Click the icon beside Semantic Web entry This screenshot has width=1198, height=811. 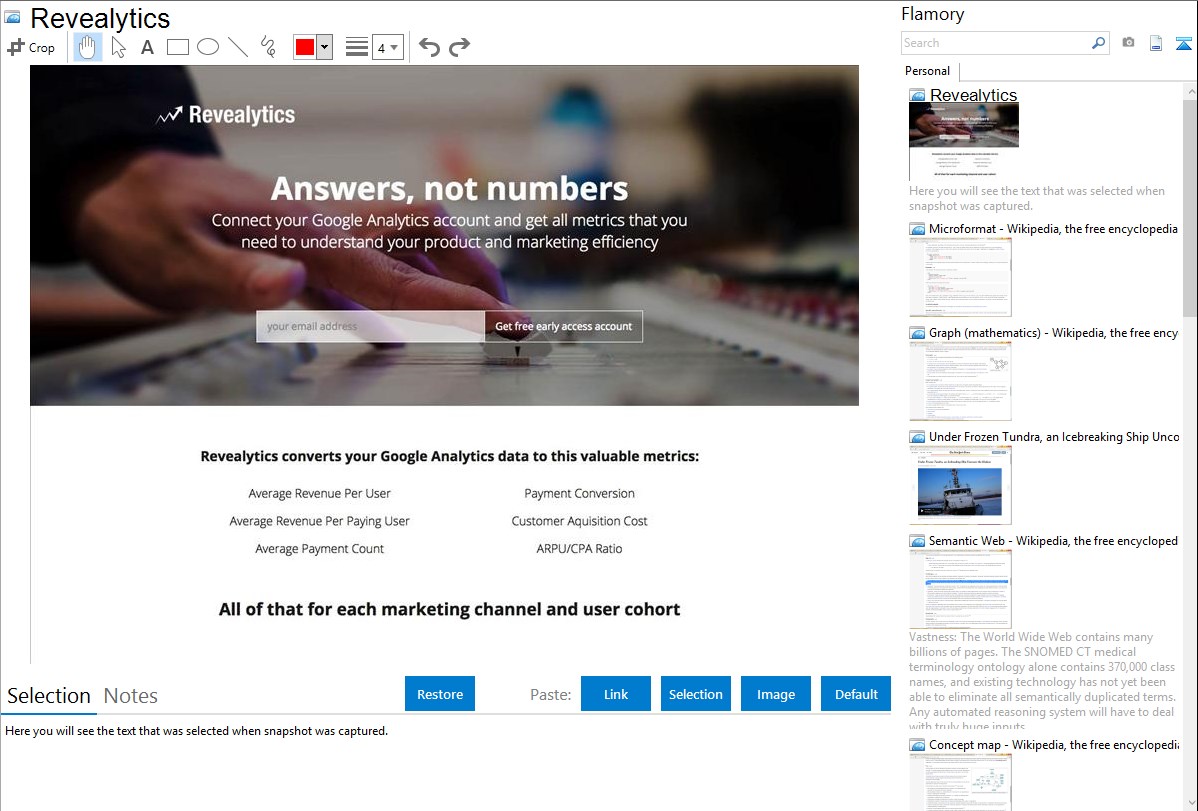[917, 540]
